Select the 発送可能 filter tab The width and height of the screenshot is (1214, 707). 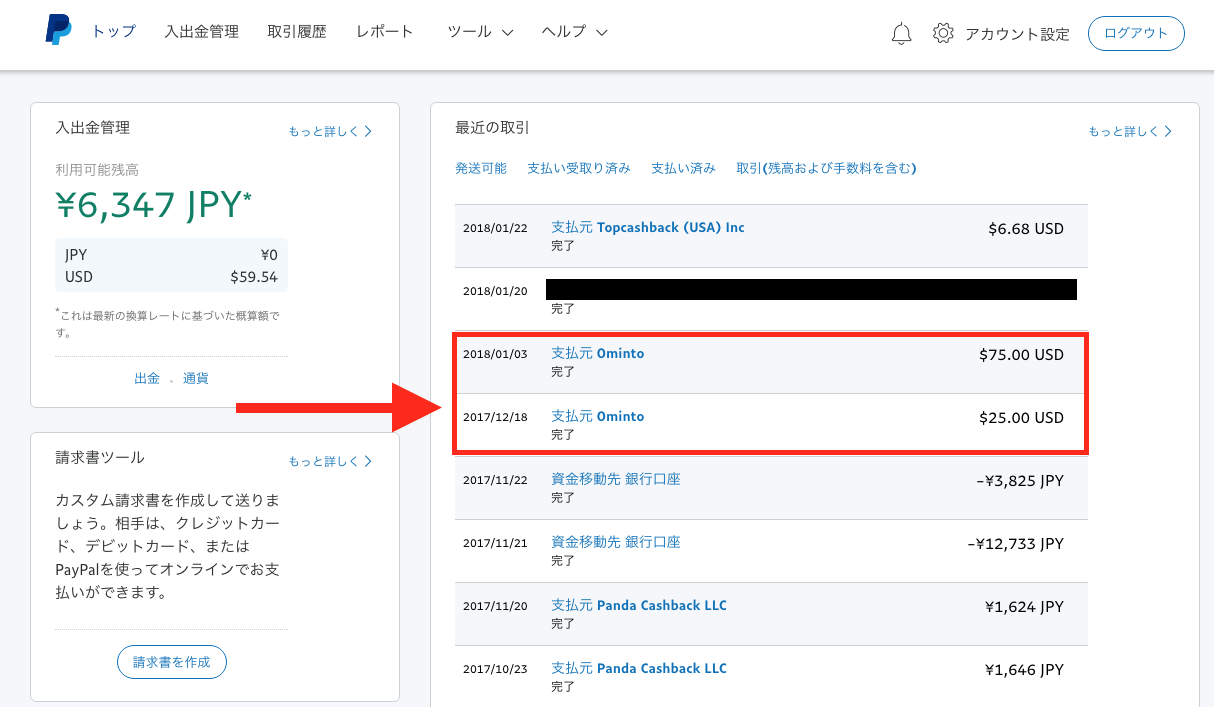(481, 168)
